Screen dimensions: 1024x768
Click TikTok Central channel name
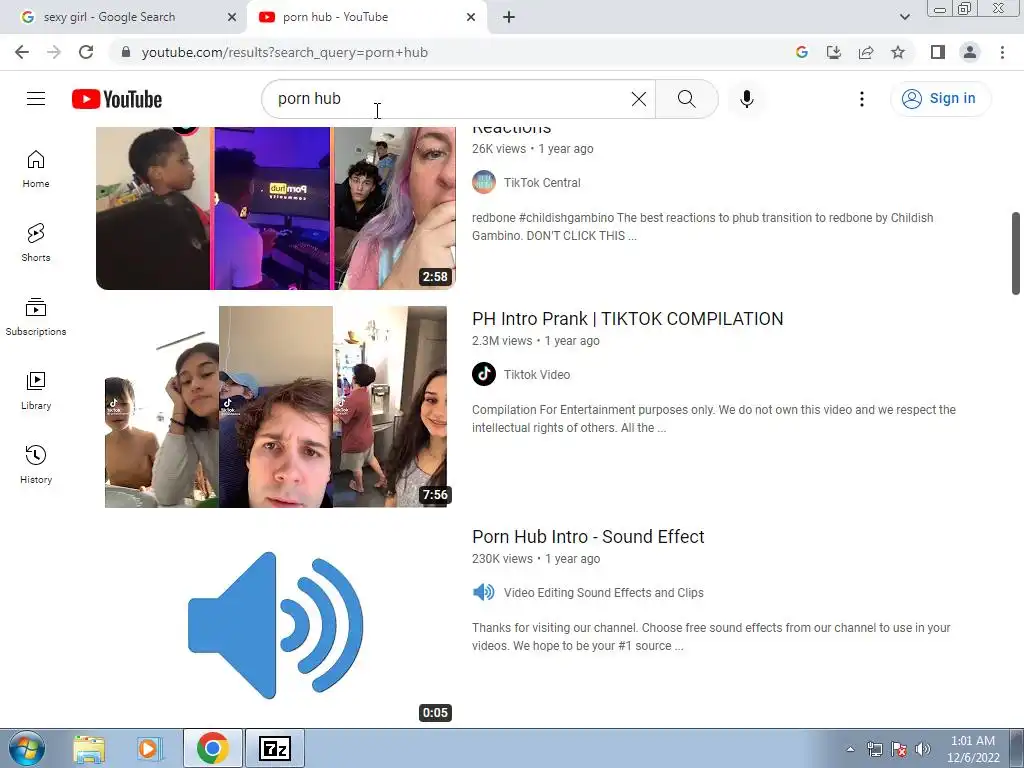[542, 183]
